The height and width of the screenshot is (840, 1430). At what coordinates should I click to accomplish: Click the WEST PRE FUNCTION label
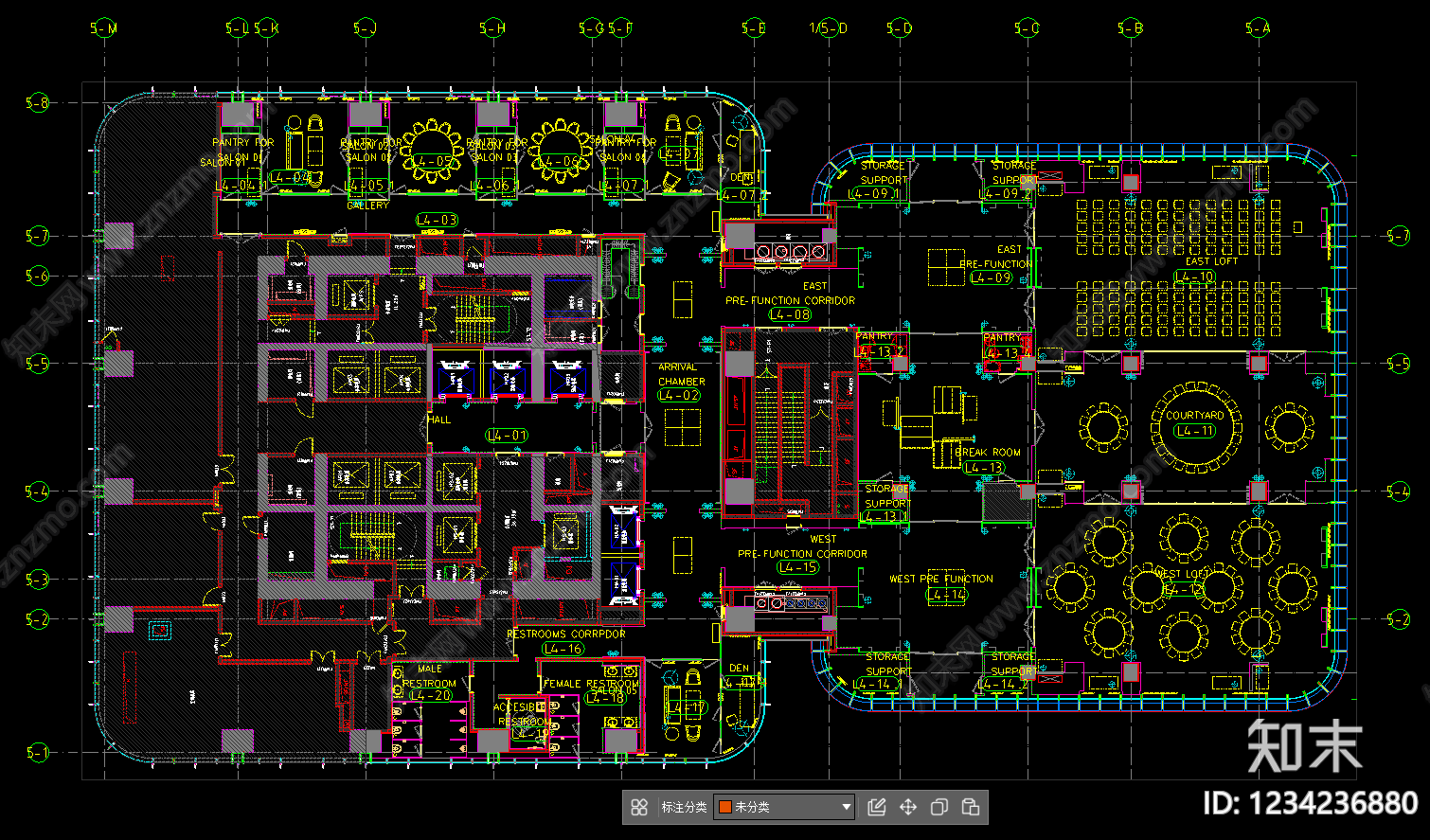pyautogui.click(x=941, y=579)
